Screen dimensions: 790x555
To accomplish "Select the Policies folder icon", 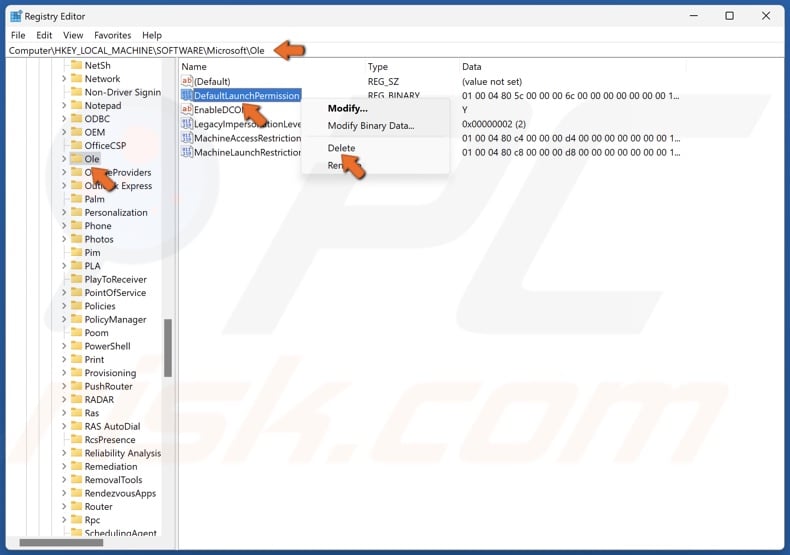I will coord(77,306).
